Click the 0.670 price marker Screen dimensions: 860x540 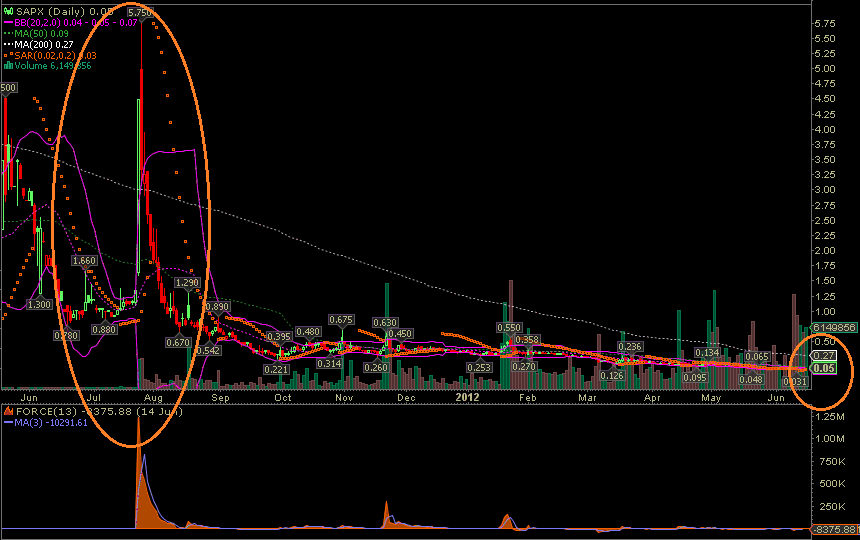click(x=178, y=343)
